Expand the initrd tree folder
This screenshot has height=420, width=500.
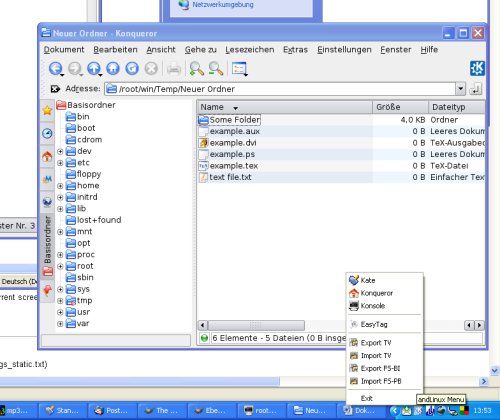click(60, 197)
